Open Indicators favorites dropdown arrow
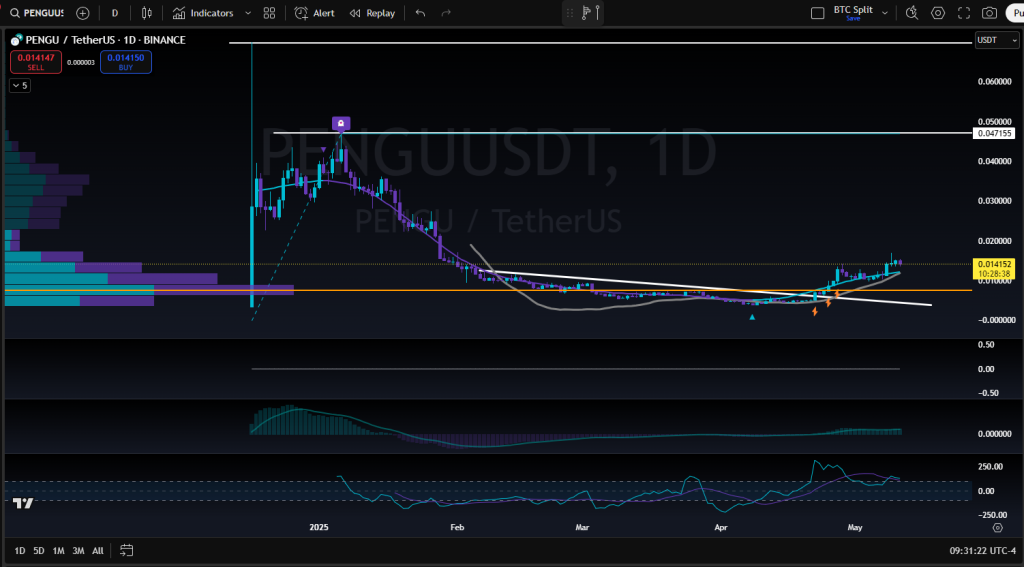The width and height of the screenshot is (1024, 567). pos(246,13)
